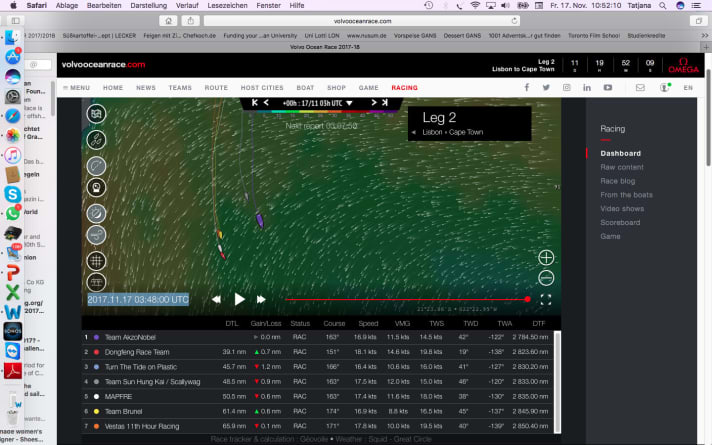Image resolution: width=712 pixels, height=445 pixels.
Task: Open Volvo Ocean Race Facebook page
Action: click(527, 87)
